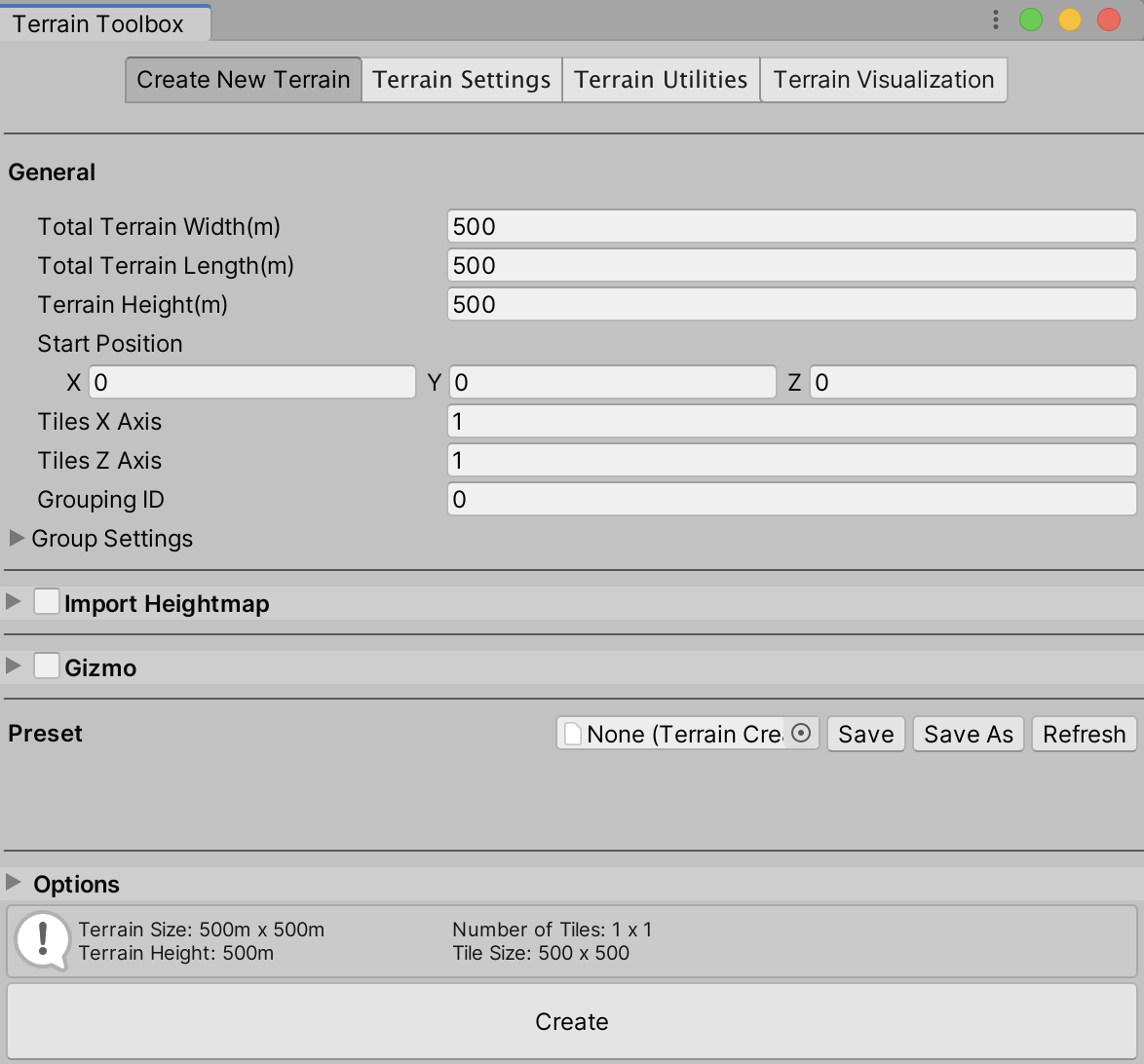The image size is (1144, 1064).
Task: Click the Save preset button
Action: tap(865, 734)
